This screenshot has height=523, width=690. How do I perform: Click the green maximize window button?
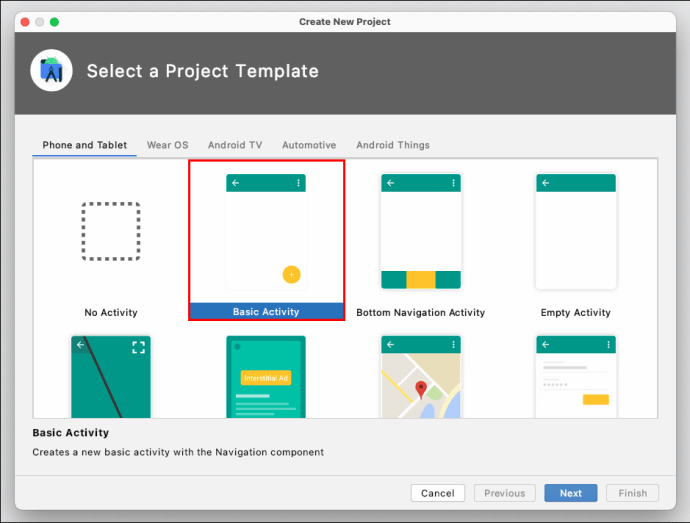54,22
